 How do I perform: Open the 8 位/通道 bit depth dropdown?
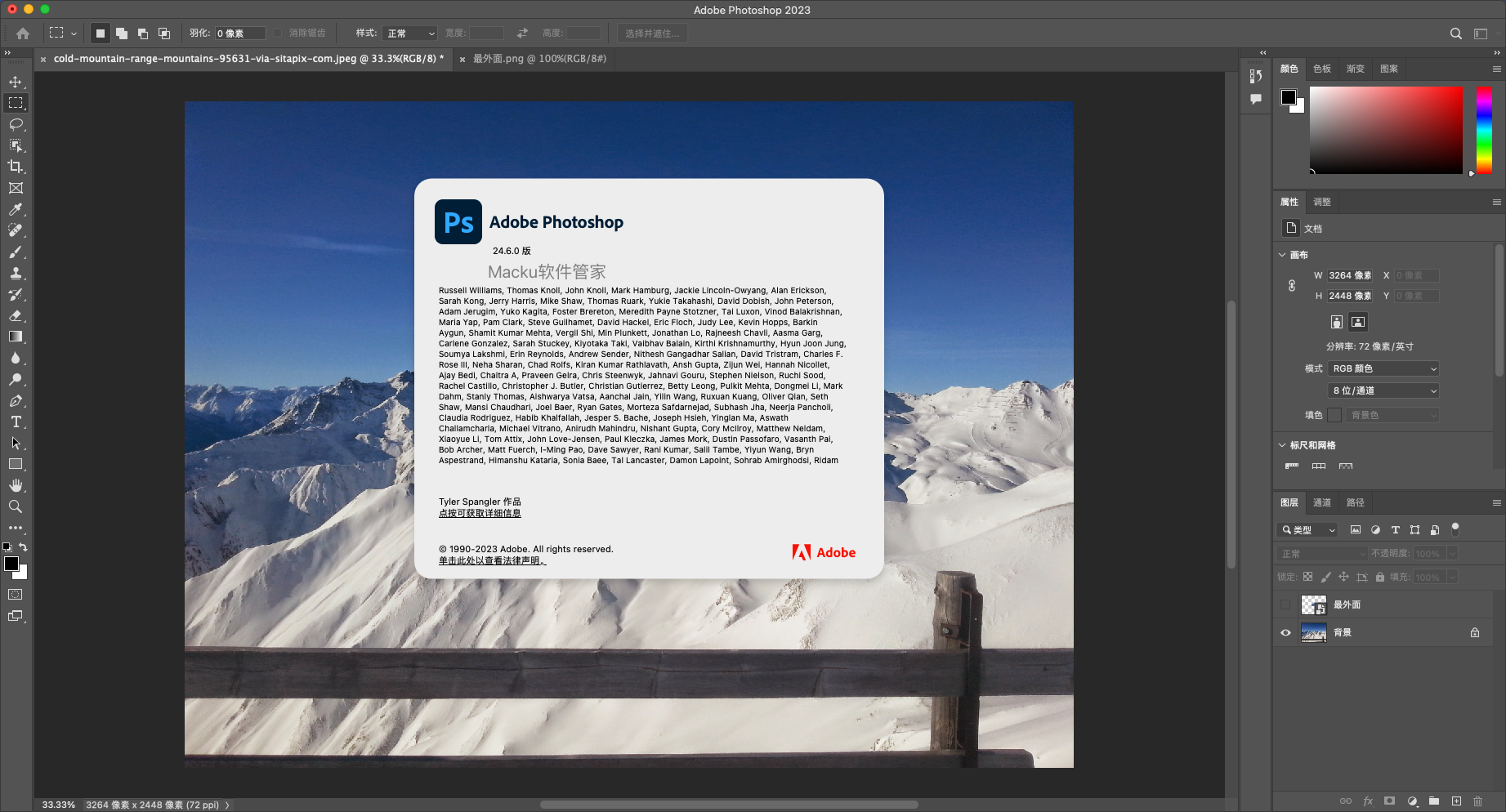tap(1383, 391)
